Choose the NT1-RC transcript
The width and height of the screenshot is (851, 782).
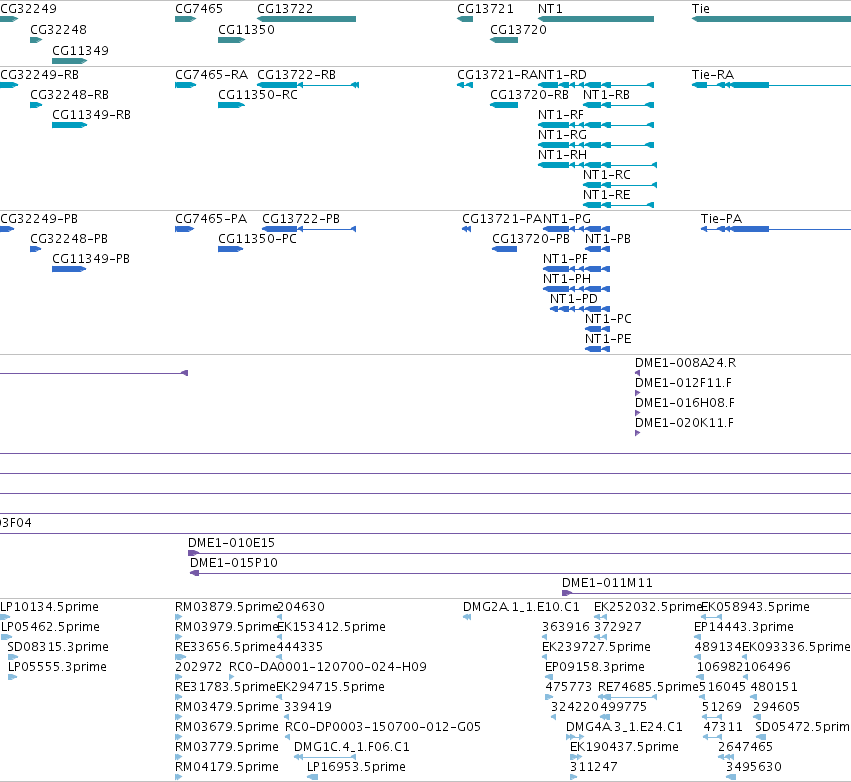[x=606, y=175]
